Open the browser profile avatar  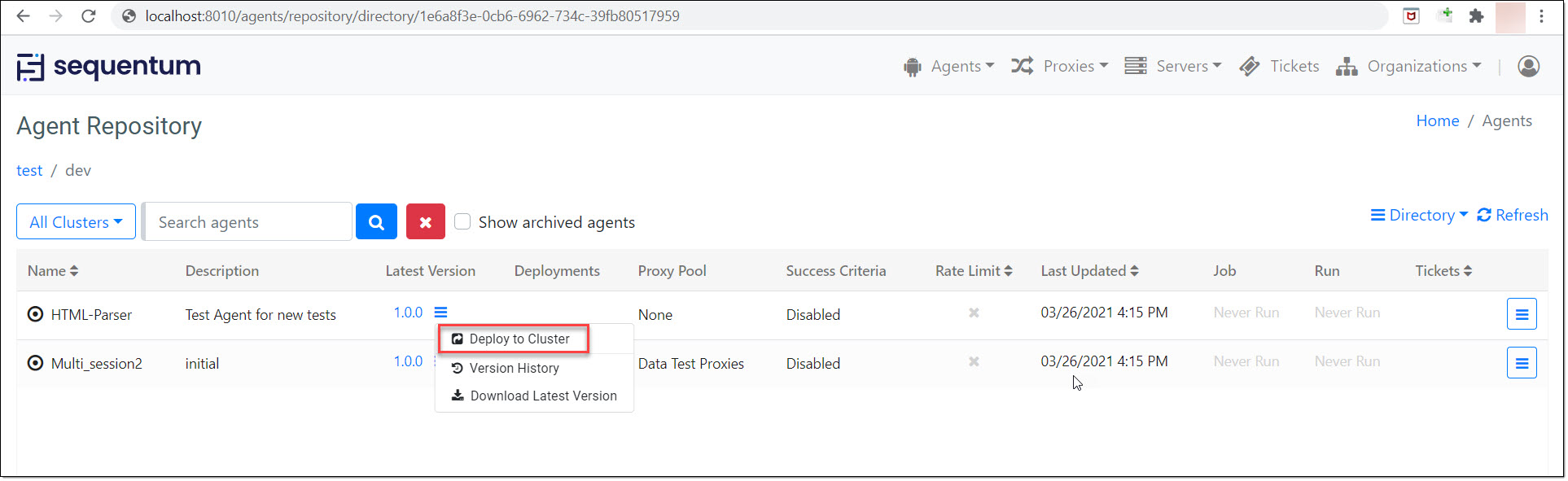1510,17
